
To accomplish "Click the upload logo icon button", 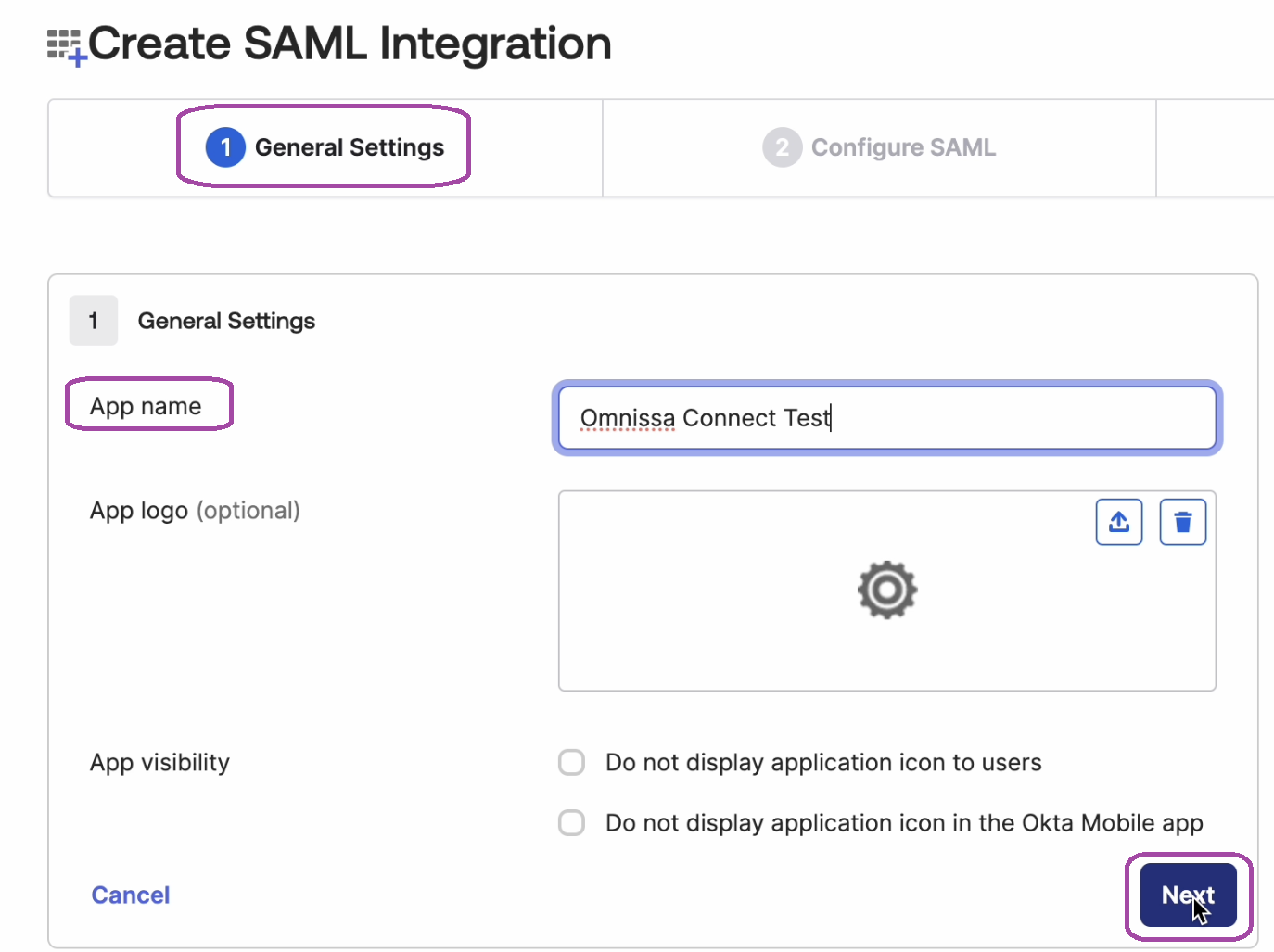I will coord(1118,522).
